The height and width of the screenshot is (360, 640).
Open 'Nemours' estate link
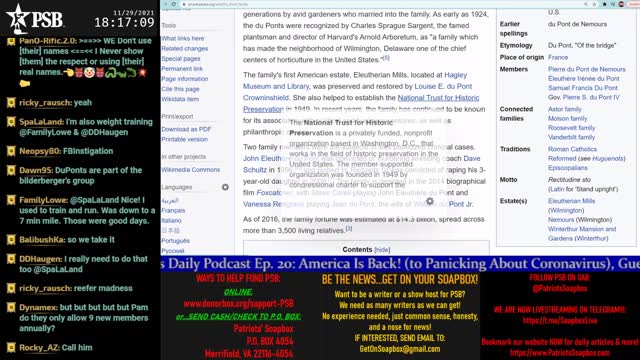coord(561,220)
